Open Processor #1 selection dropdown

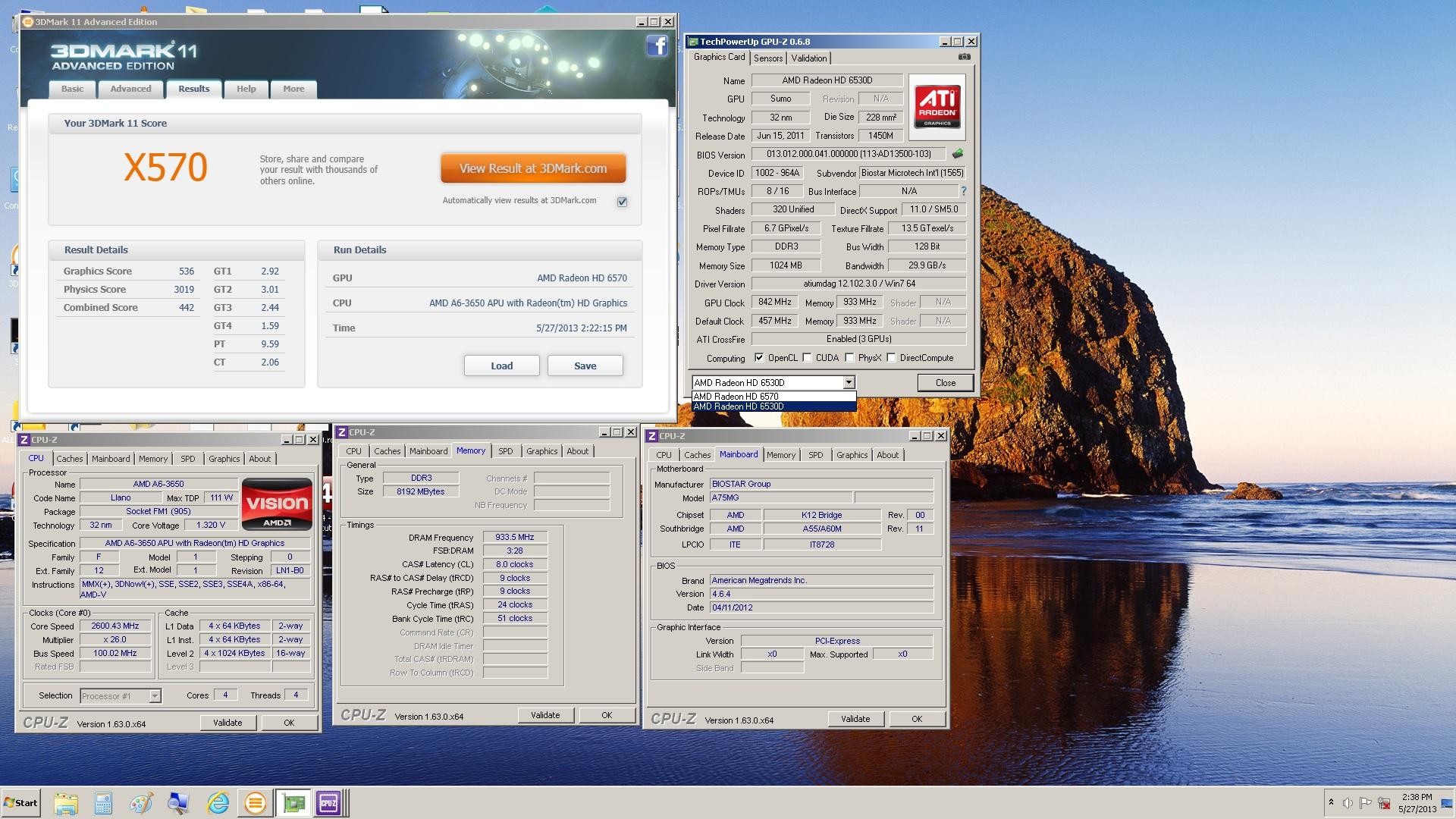155,696
